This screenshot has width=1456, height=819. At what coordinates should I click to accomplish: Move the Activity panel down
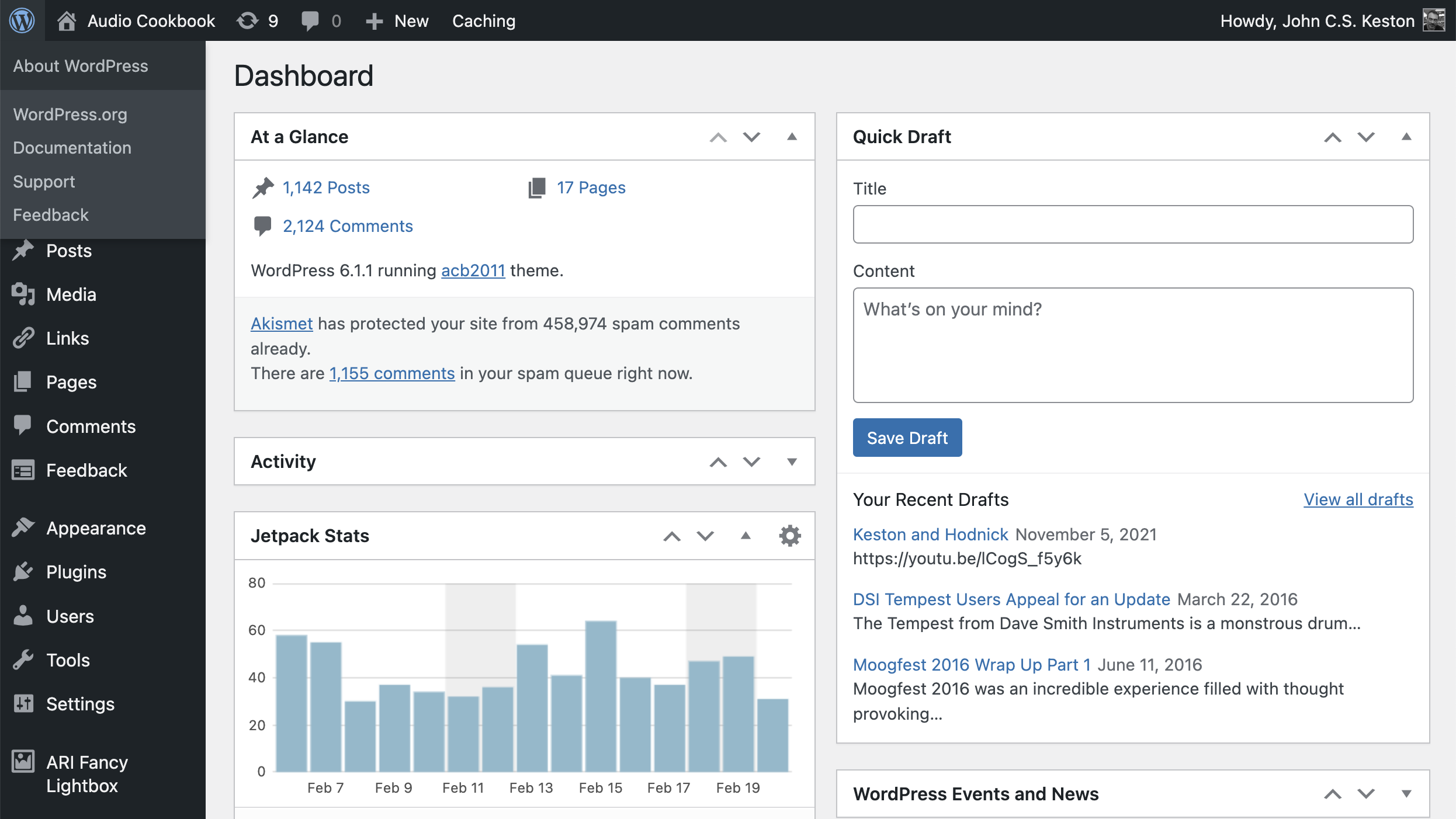coord(751,461)
